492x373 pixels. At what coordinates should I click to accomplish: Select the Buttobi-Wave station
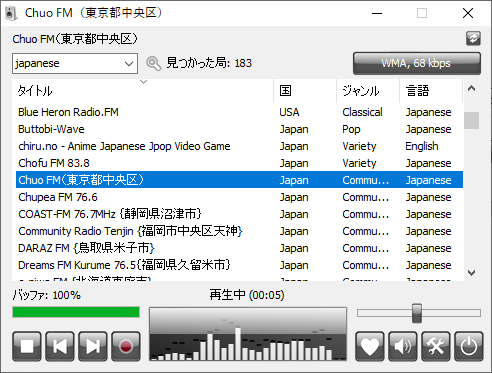point(239,129)
